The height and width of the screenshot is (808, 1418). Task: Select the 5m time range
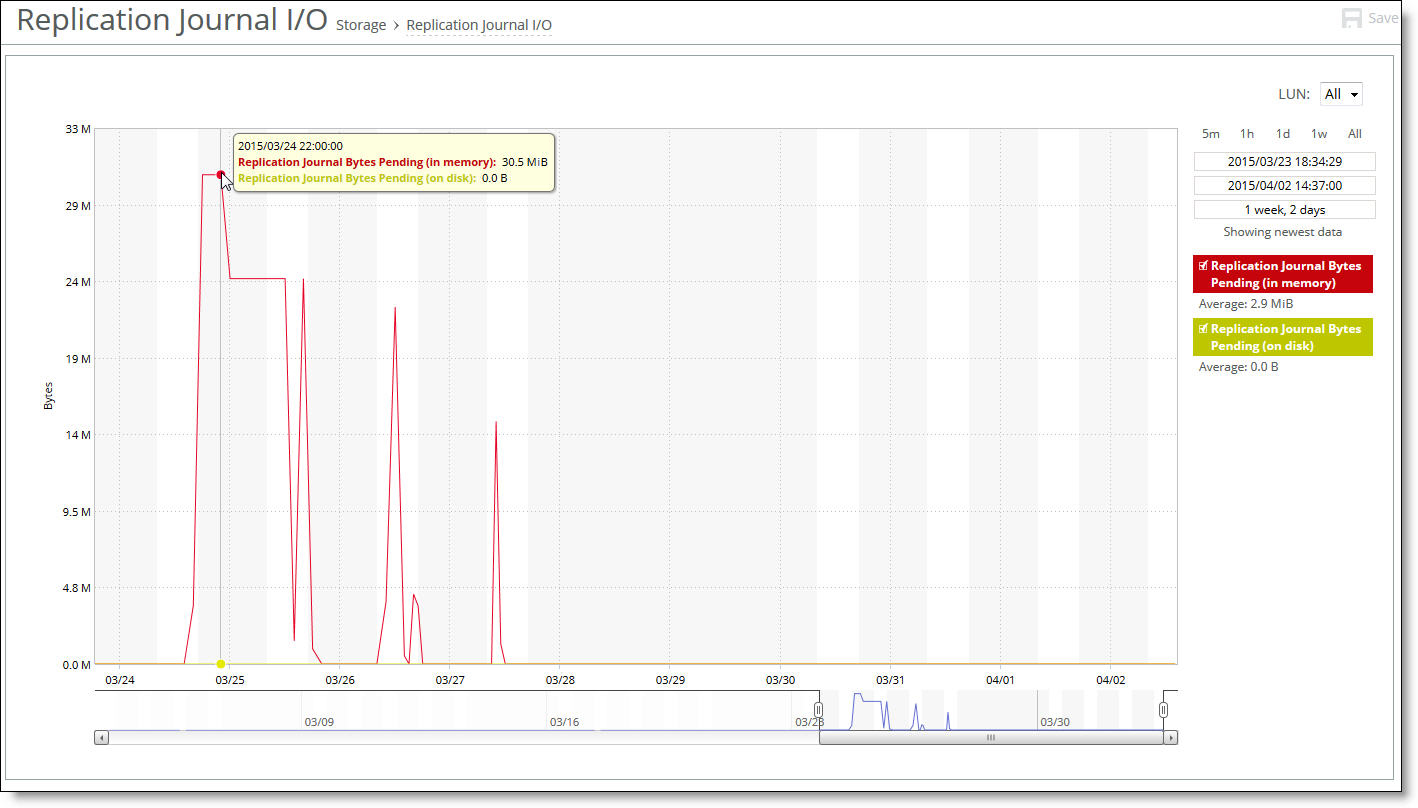(x=1211, y=133)
